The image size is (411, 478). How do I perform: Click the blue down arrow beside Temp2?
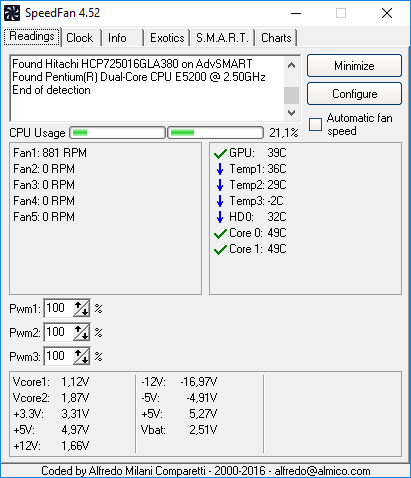coord(220,185)
